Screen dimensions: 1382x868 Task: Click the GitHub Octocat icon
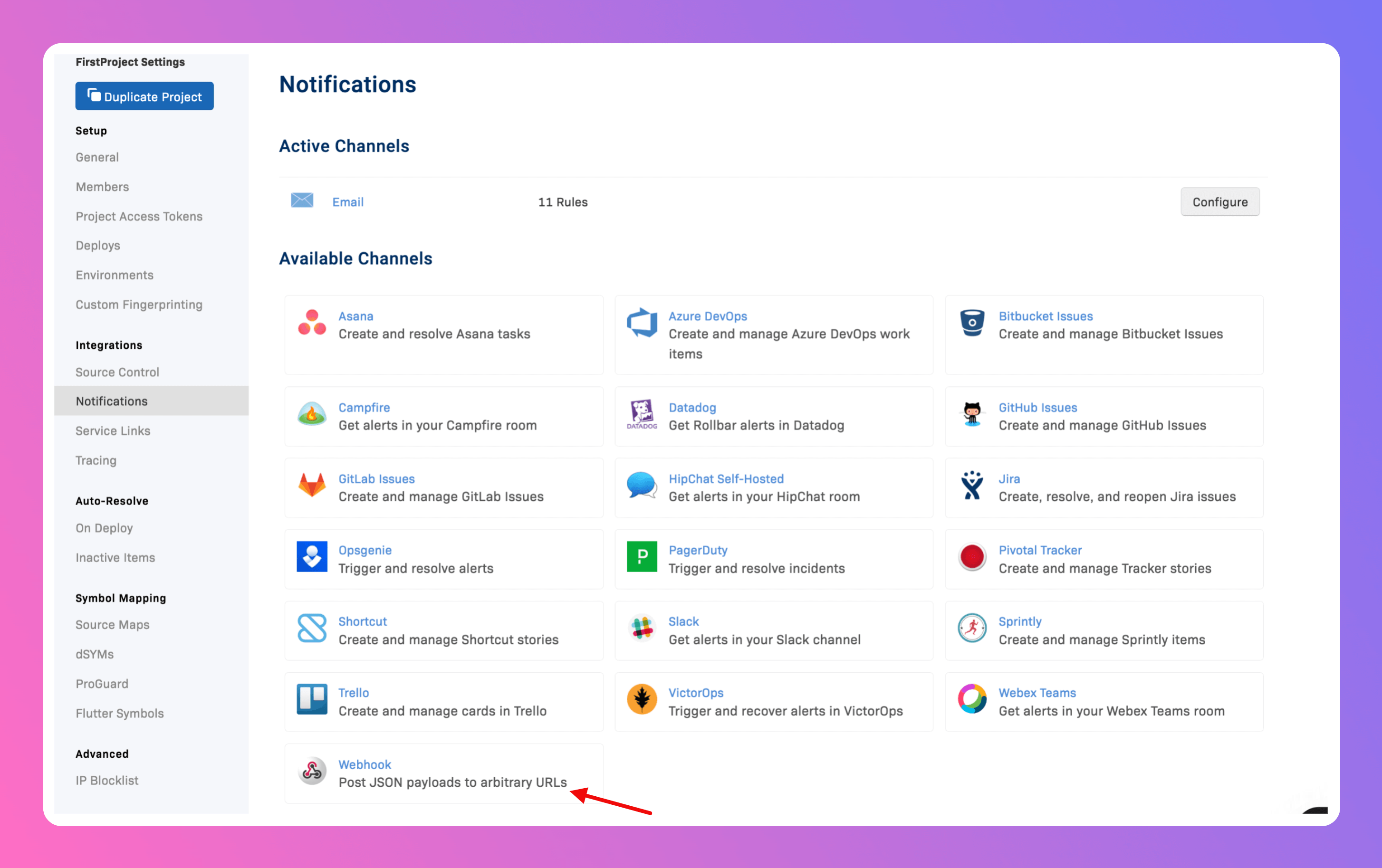(x=972, y=414)
